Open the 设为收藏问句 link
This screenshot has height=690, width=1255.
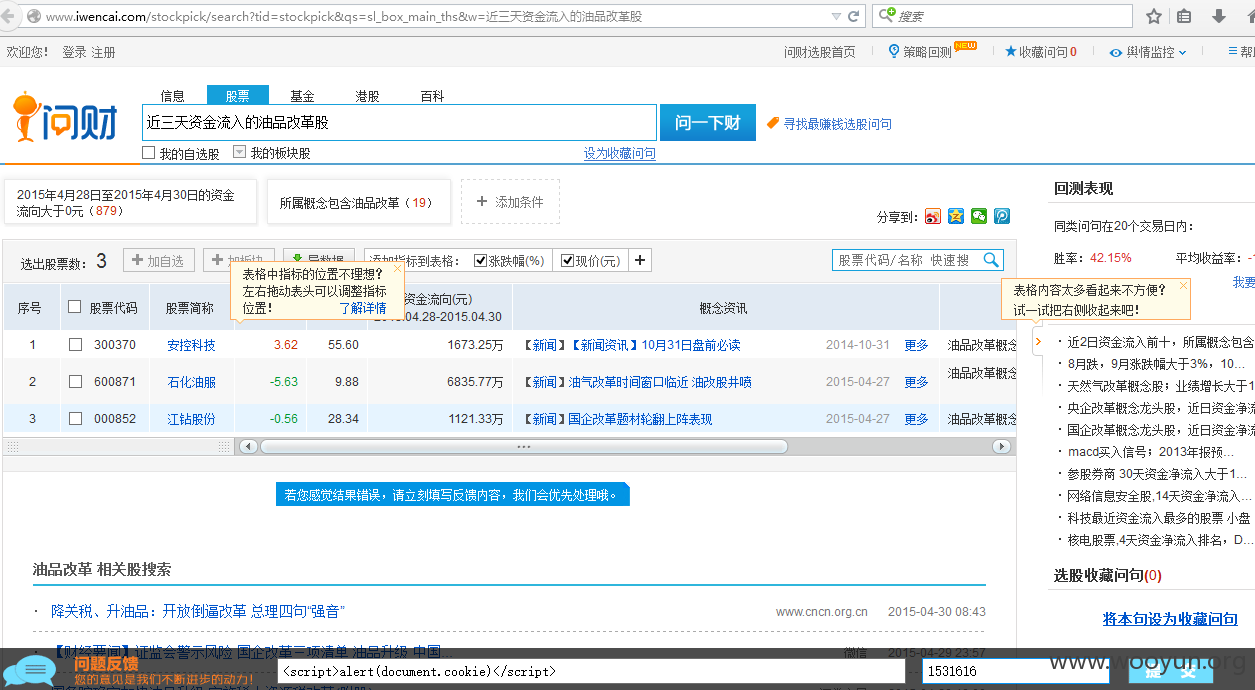coord(620,153)
